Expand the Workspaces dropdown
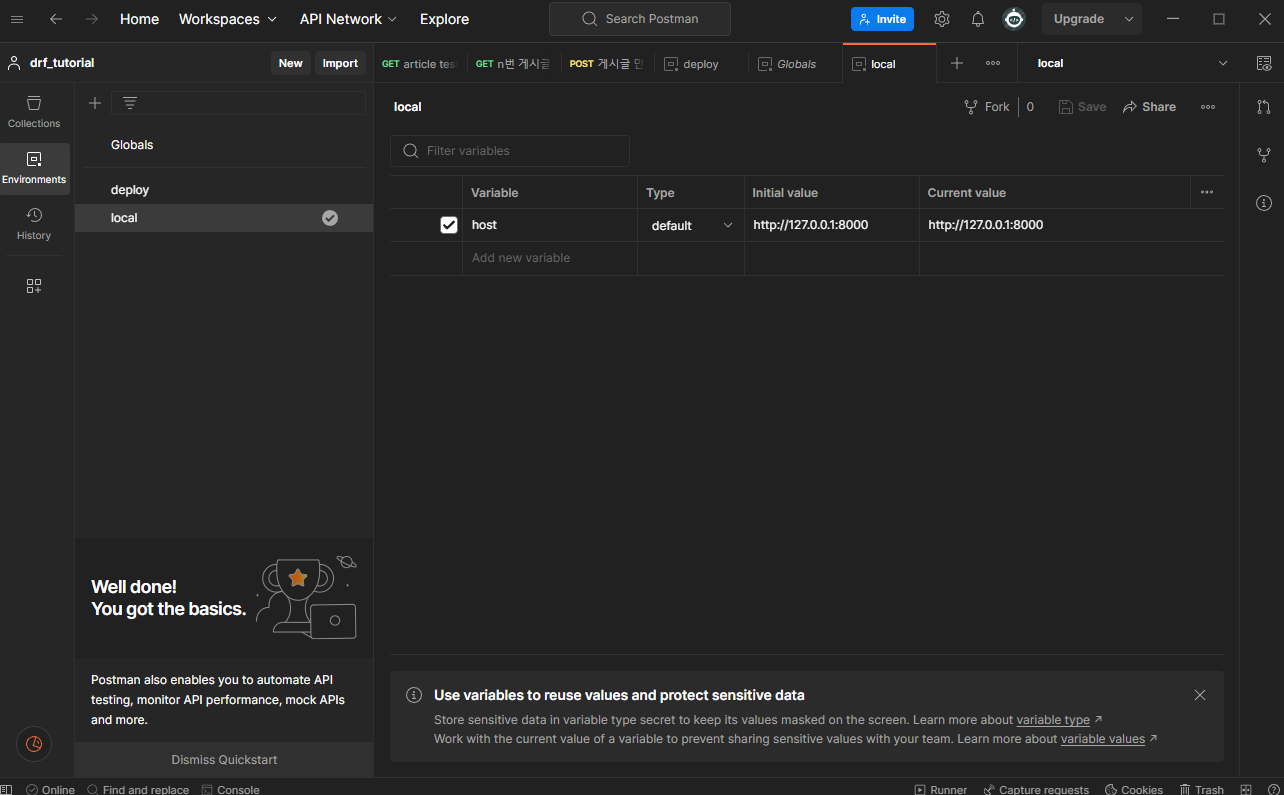Screen dimensions: 1284x795 point(228,19)
